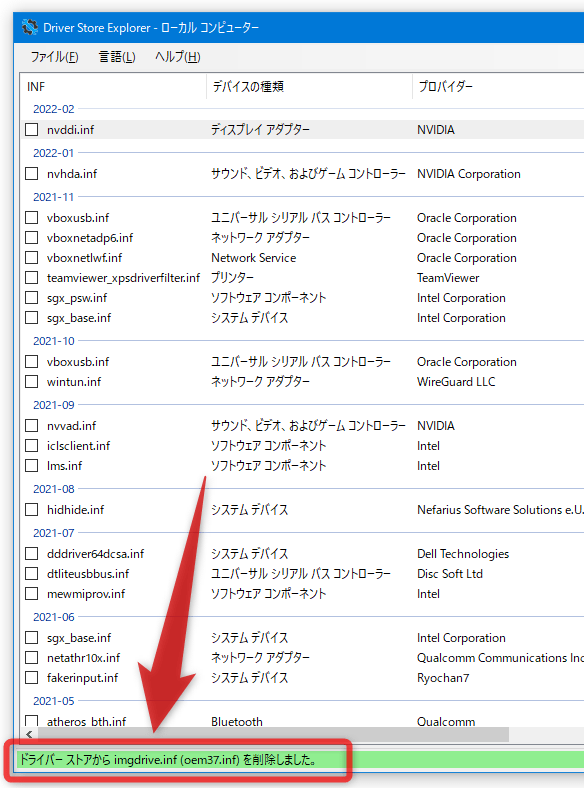This screenshot has height=788, width=584.
Task: Select the Qualcomm Communications Inc provider cell
Action: [500, 658]
